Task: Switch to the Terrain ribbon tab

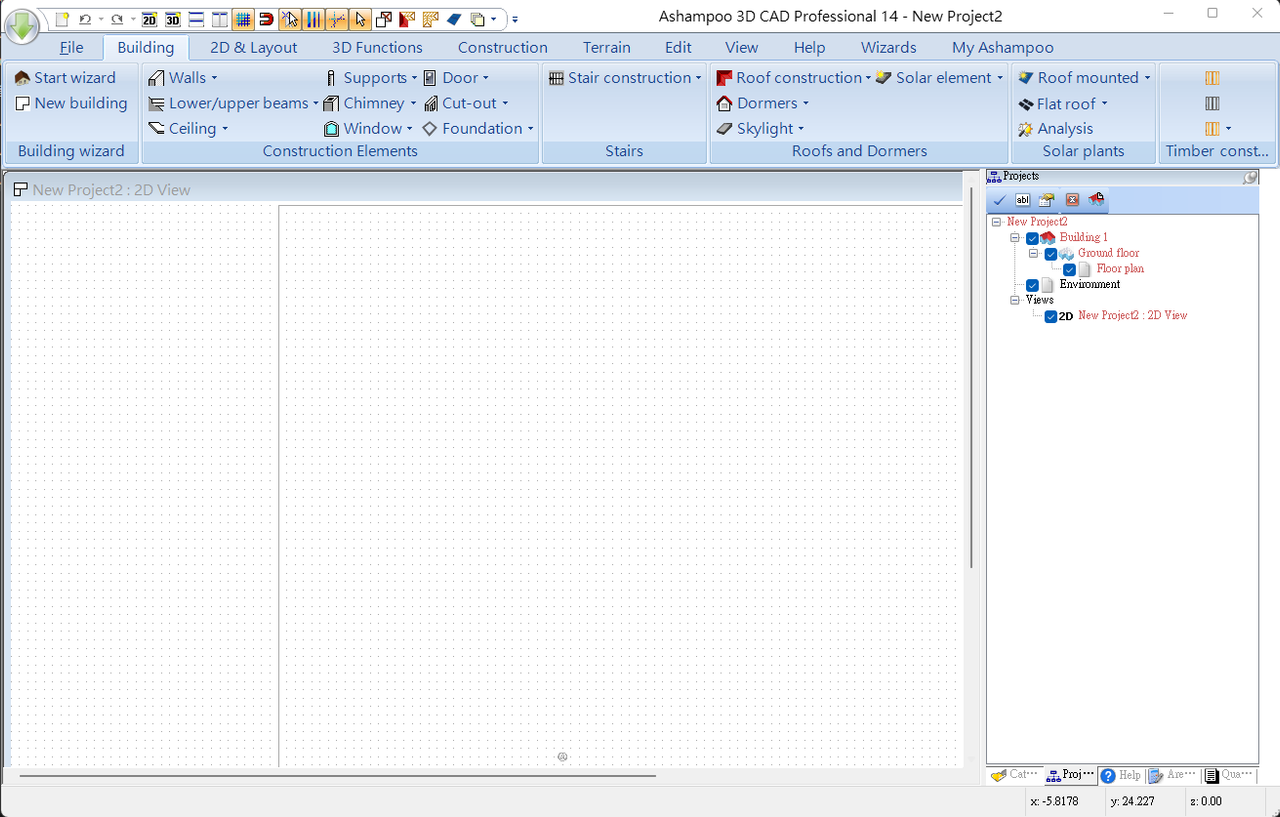Action: 606,47
